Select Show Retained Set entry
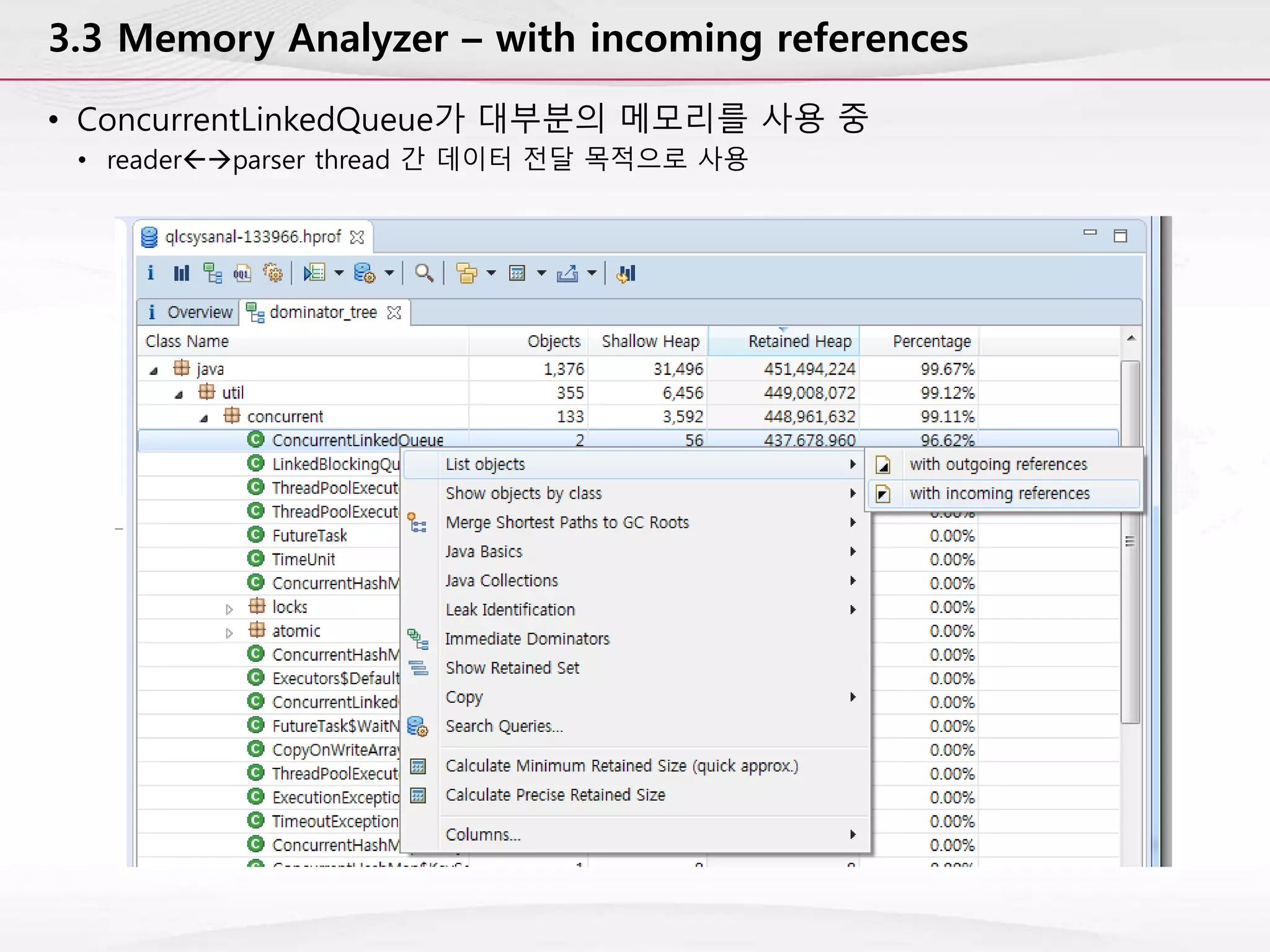 pyautogui.click(x=634, y=668)
